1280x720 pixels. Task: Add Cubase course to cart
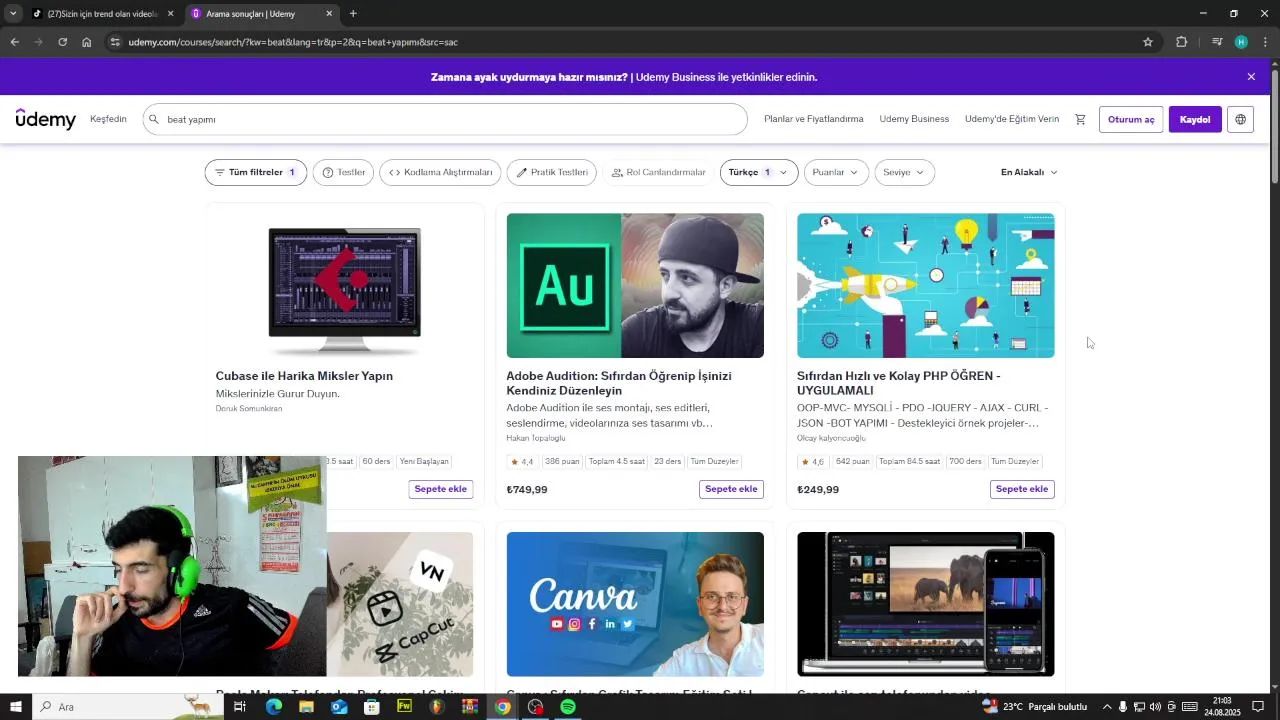click(441, 489)
